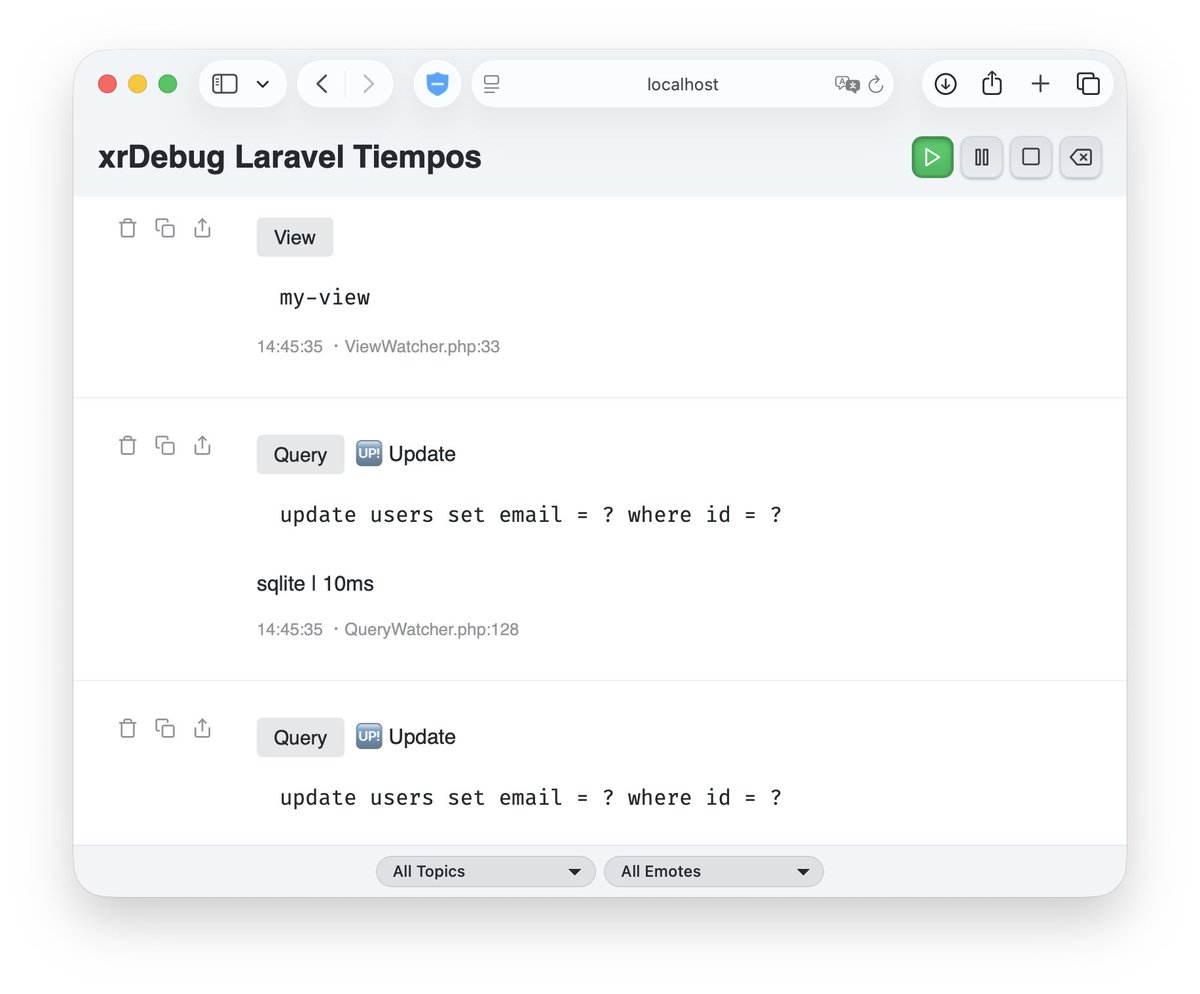Go back in browser history
Screen dimensions: 1200x994
tap(322, 84)
